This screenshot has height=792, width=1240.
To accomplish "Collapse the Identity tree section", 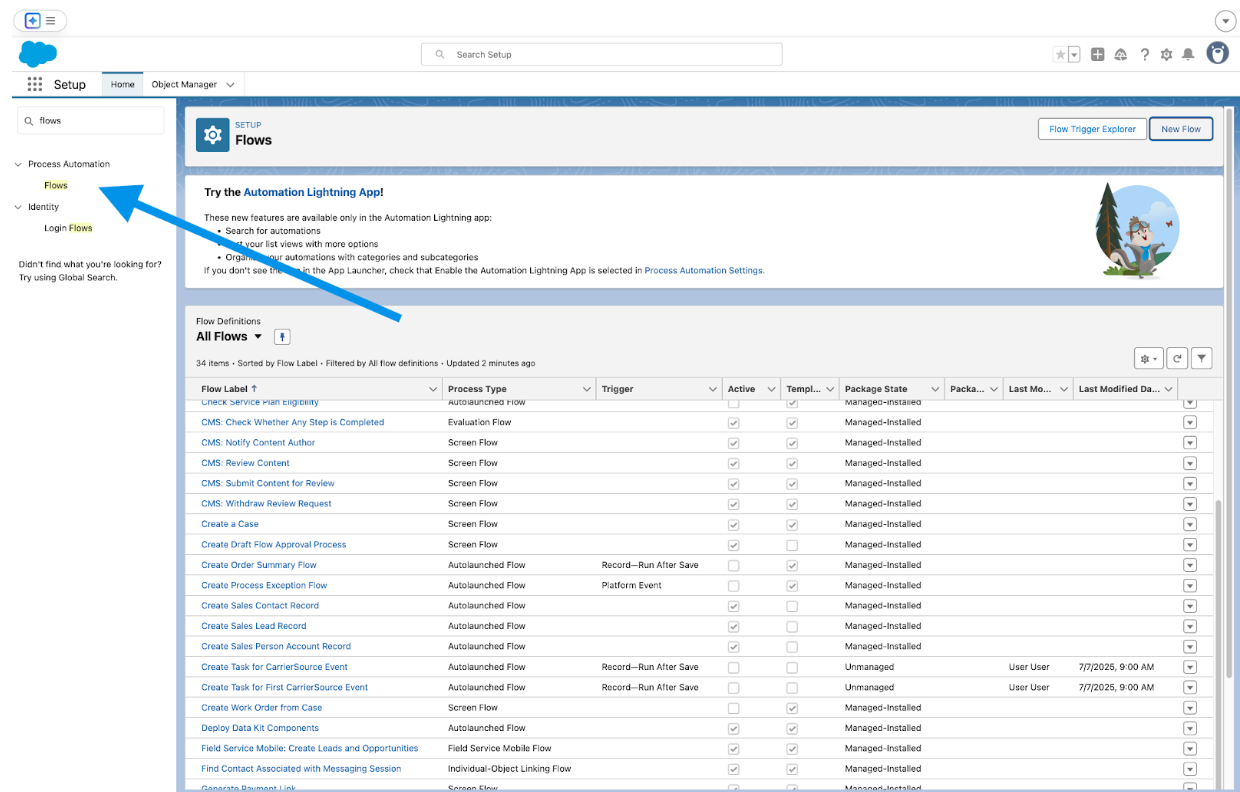I will (18, 207).
